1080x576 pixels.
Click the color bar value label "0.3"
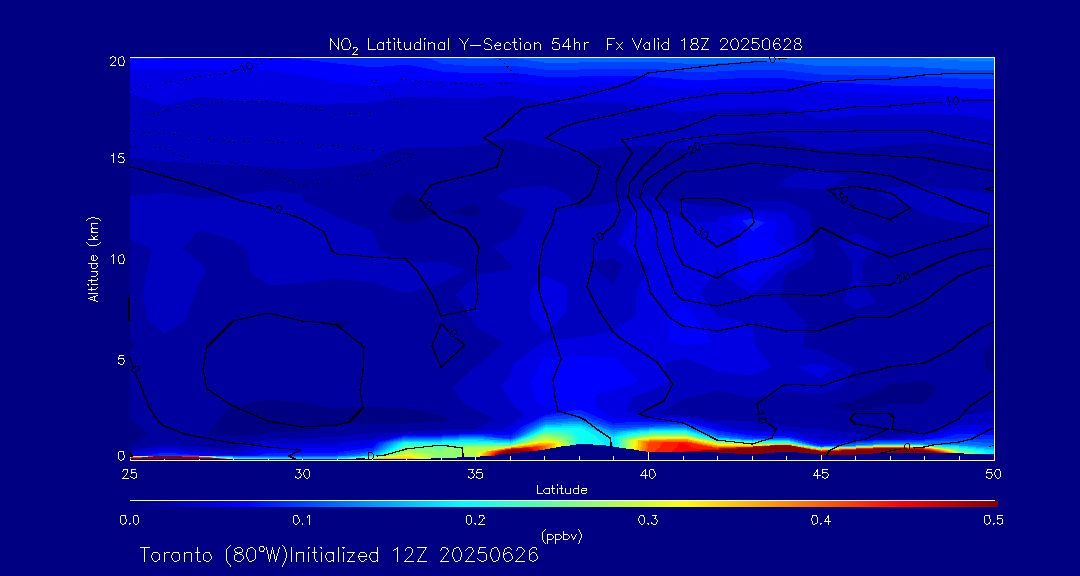coord(648,521)
